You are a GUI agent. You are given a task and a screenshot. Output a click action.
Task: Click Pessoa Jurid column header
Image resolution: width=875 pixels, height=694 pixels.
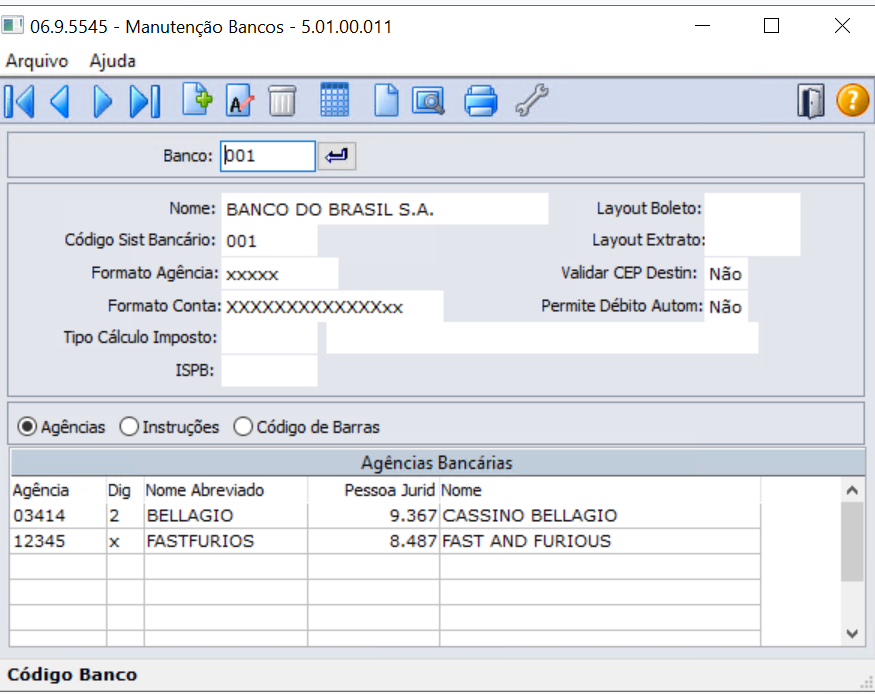(373, 490)
